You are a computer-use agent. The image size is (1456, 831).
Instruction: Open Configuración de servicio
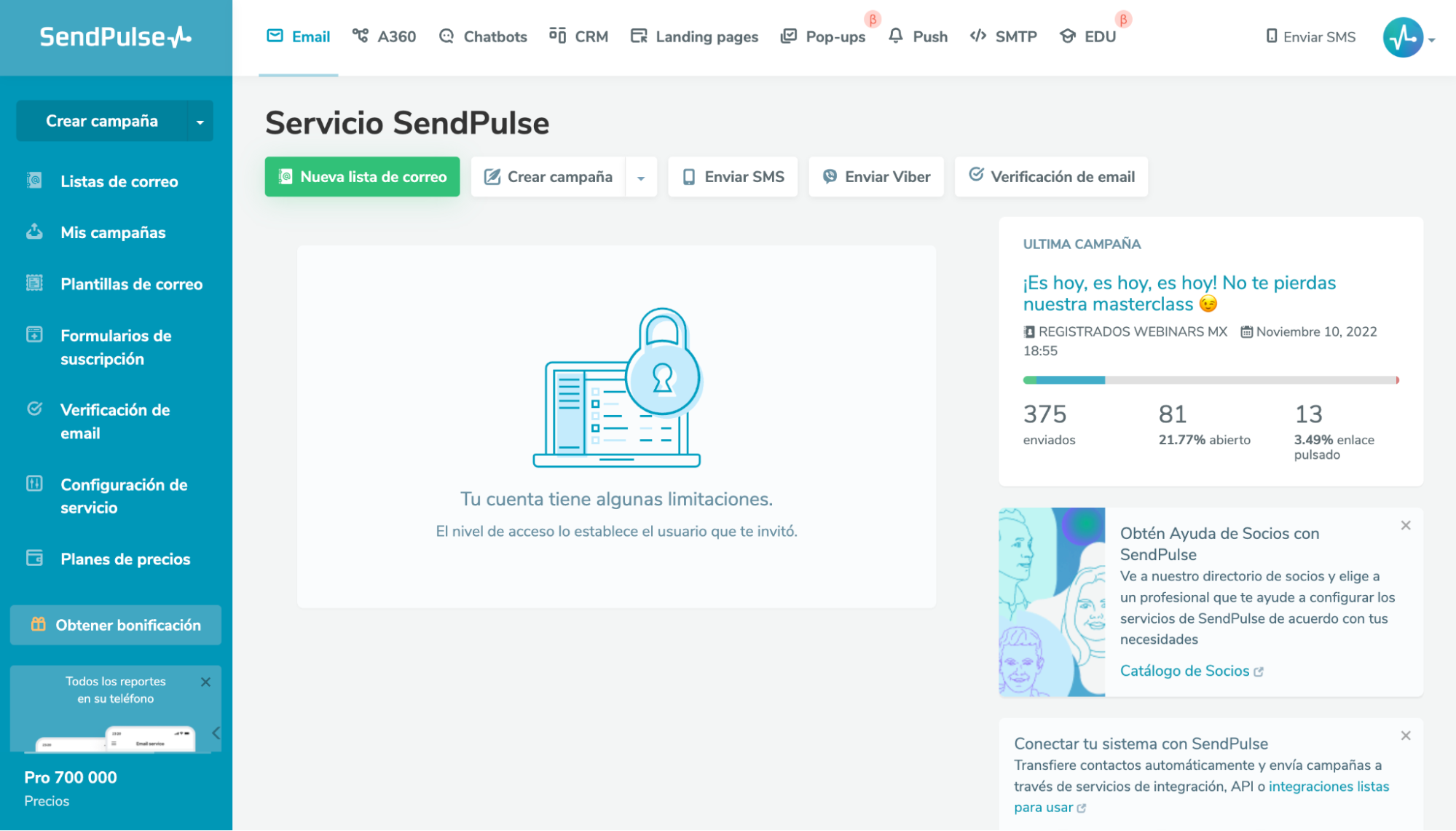pyautogui.click(x=124, y=496)
